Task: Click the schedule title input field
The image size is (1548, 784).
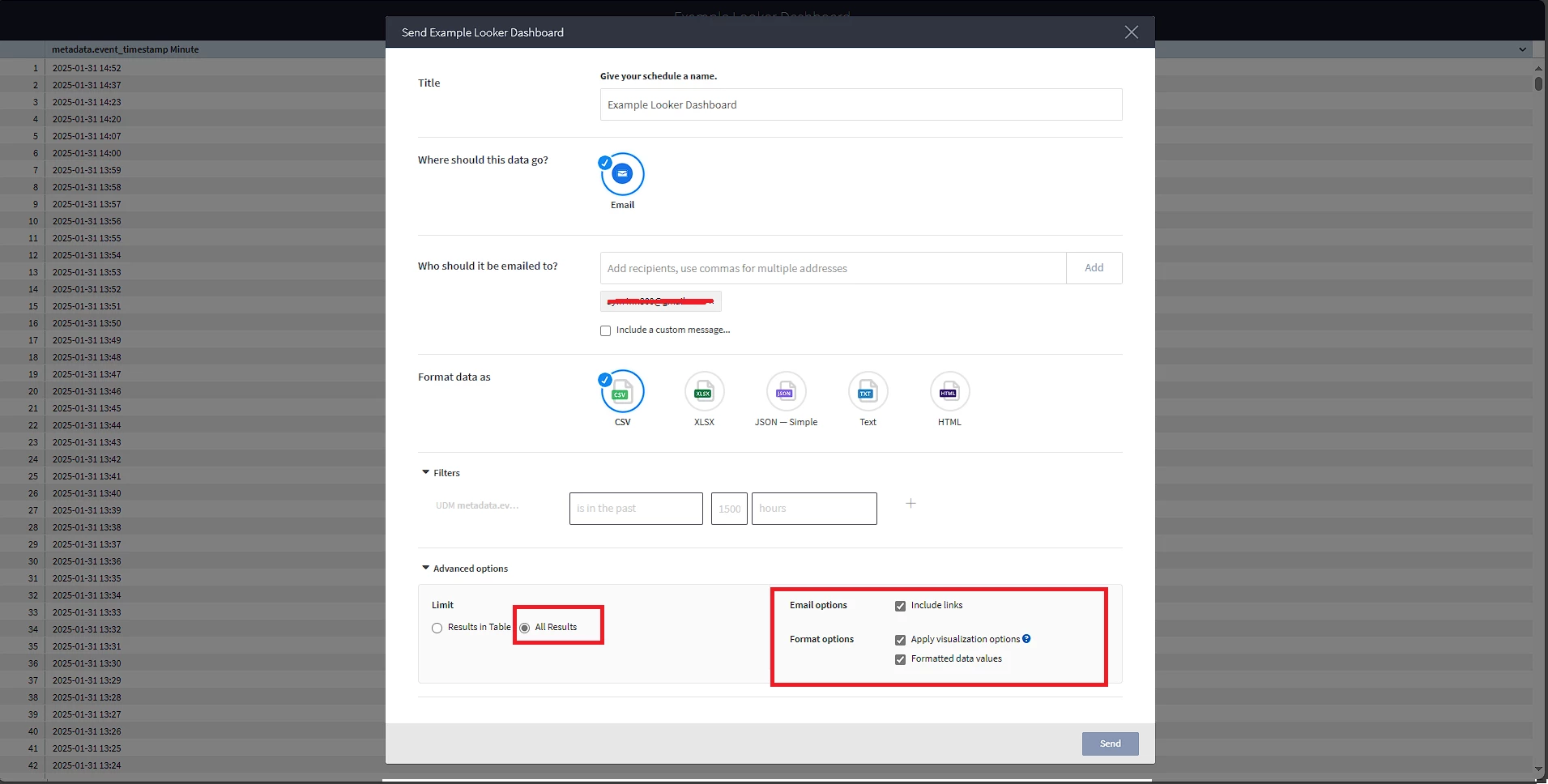Action: [x=861, y=104]
